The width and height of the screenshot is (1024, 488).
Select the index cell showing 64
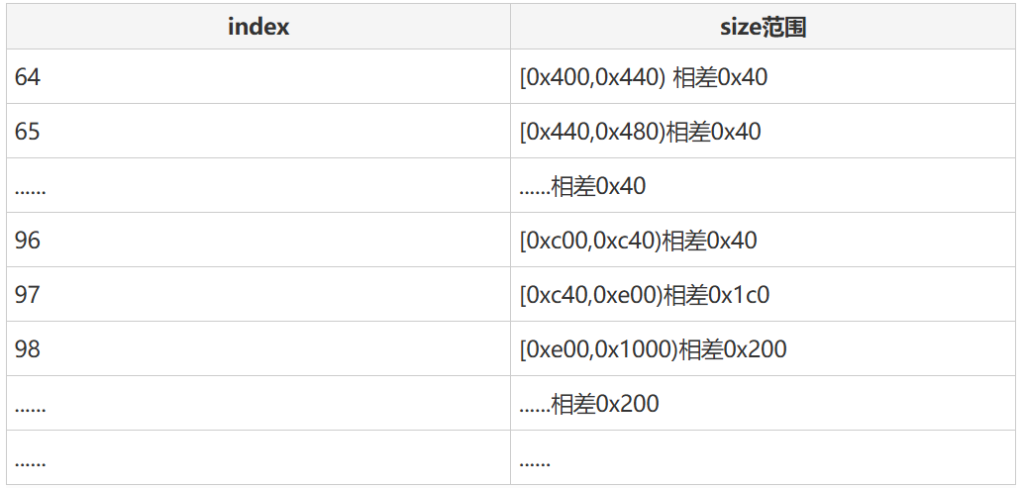pyautogui.click(x=28, y=77)
